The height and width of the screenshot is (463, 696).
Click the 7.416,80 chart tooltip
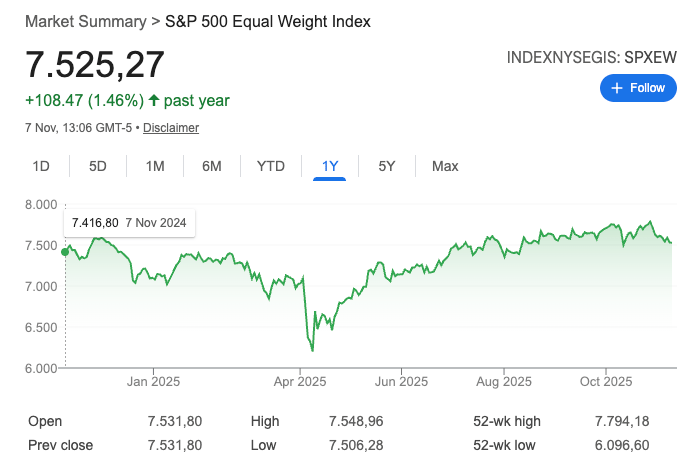tap(130, 222)
